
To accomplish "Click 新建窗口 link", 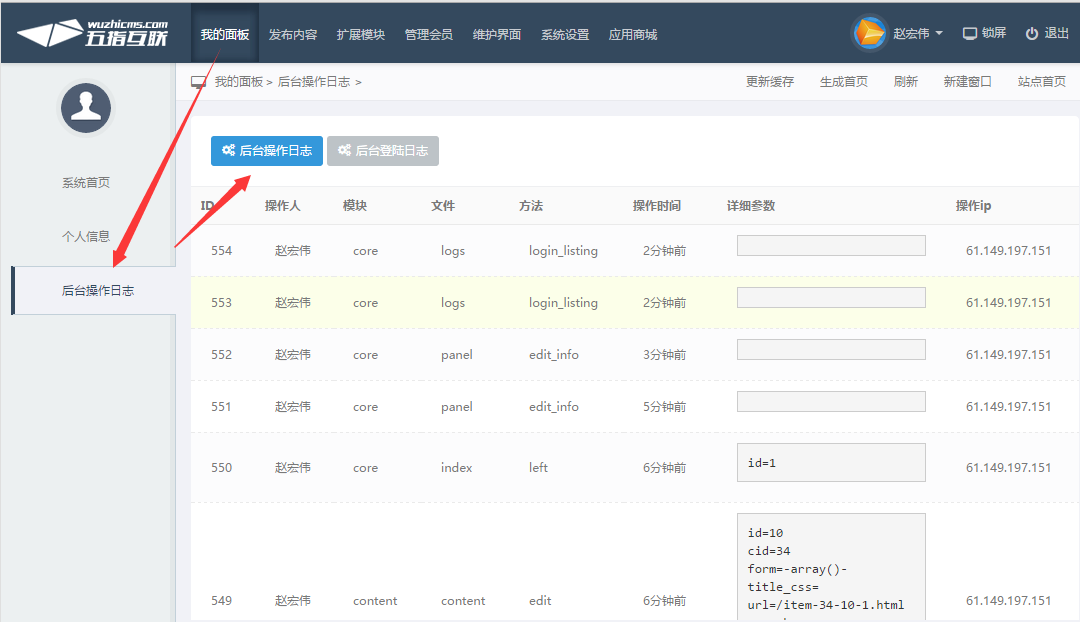I will tap(968, 82).
